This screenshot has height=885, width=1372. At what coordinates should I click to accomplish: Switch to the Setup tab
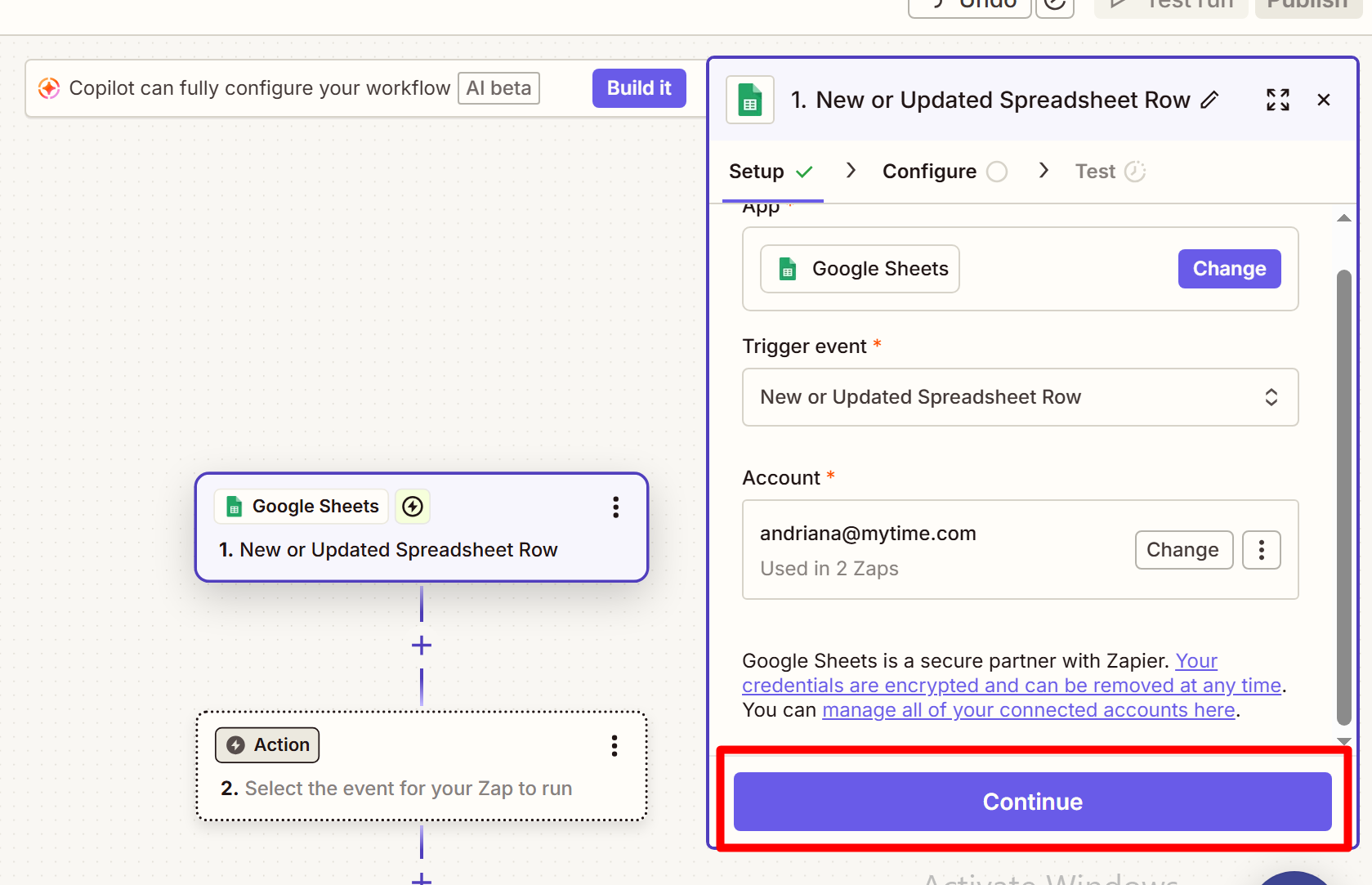point(771,172)
